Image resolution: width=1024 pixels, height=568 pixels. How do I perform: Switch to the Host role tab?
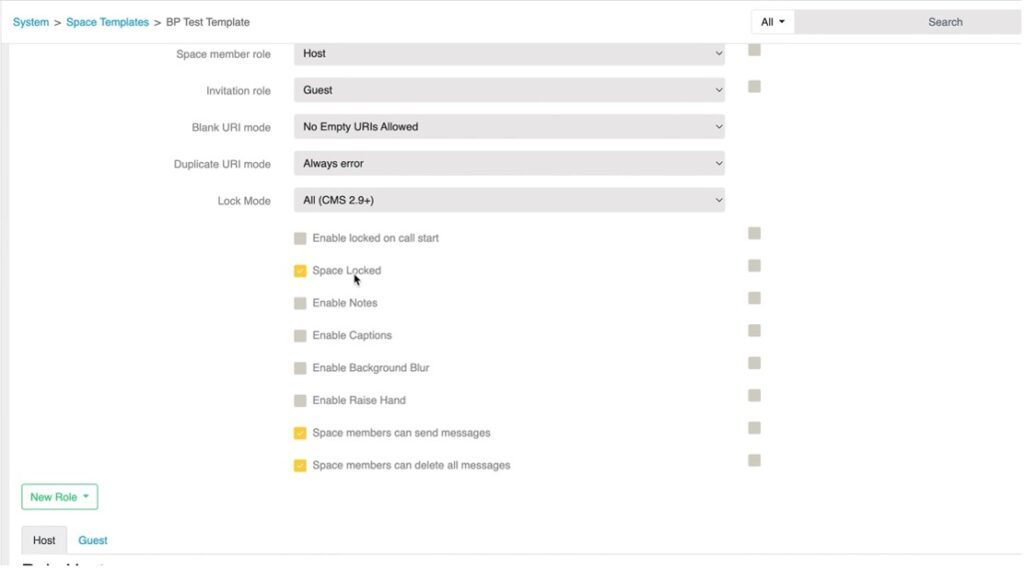[x=44, y=540]
